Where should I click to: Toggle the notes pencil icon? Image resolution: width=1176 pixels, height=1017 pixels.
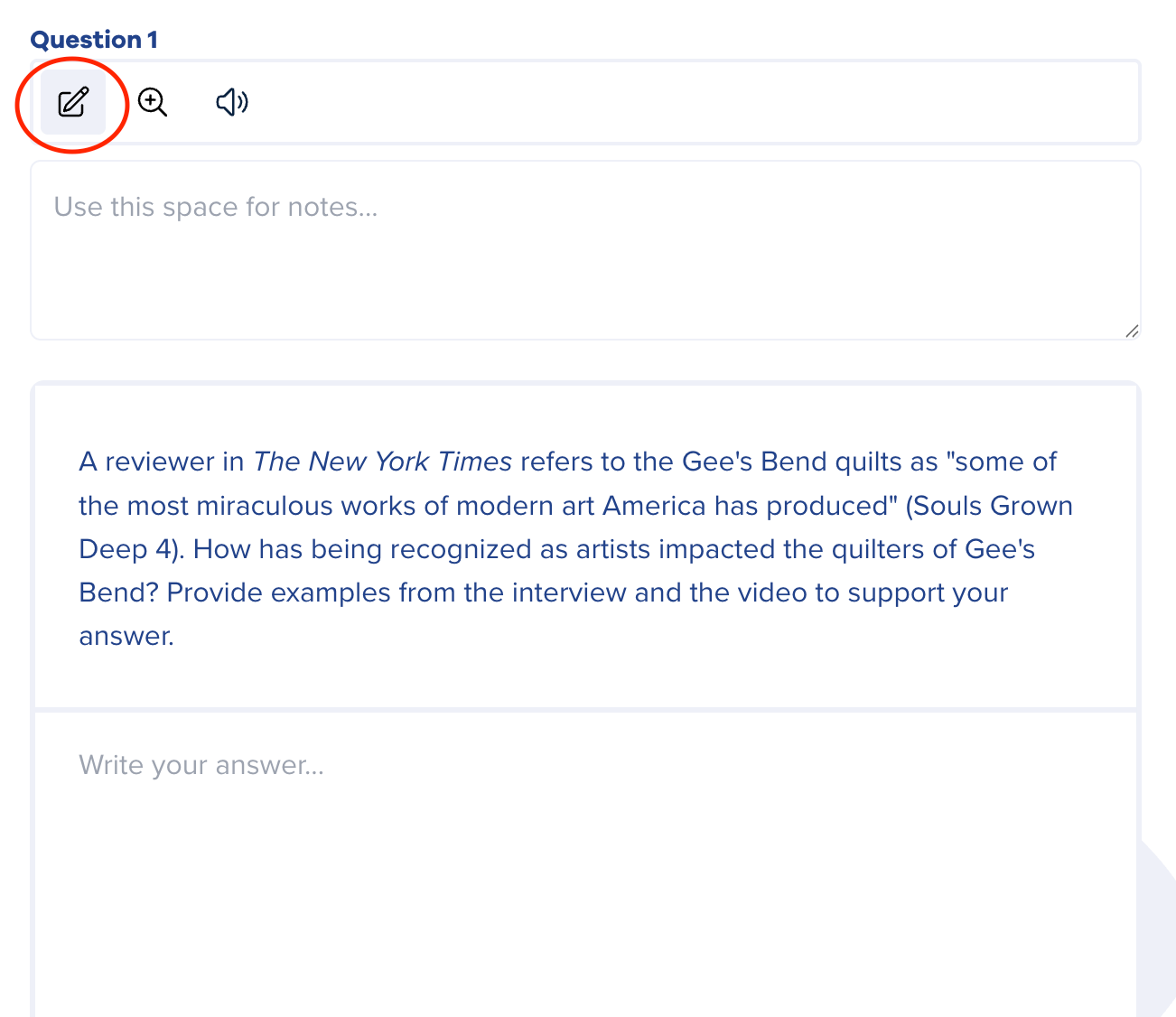point(73,102)
